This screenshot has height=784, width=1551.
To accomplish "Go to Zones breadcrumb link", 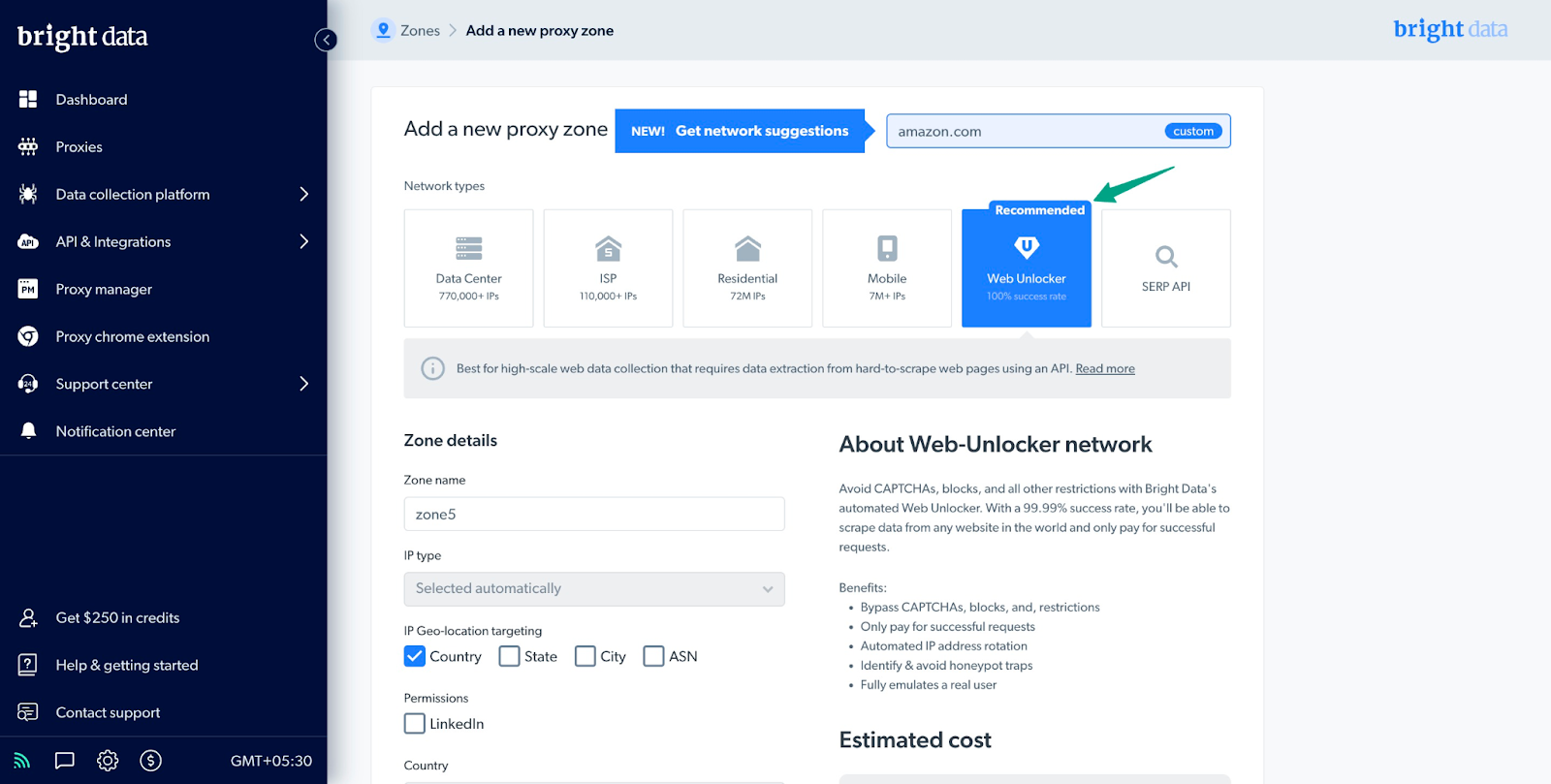I will pyautogui.click(x=420, y=31).
